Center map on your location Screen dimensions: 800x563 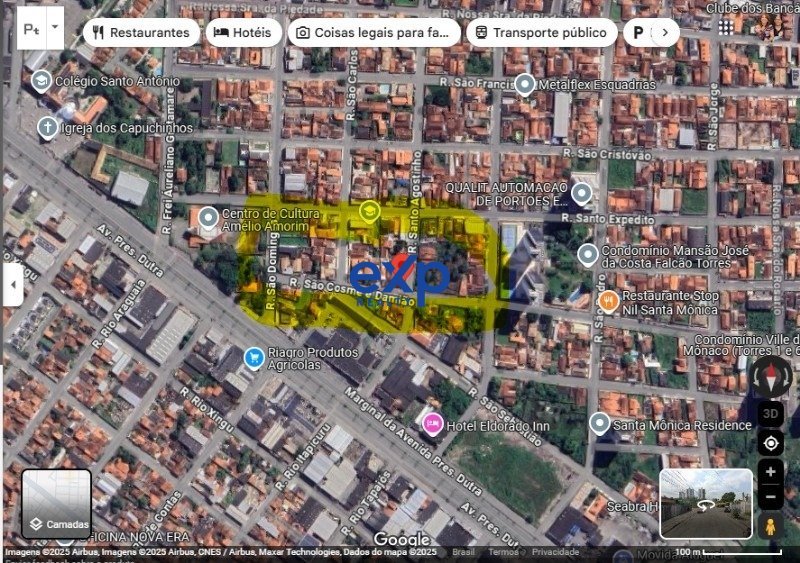tap(771, 443)
